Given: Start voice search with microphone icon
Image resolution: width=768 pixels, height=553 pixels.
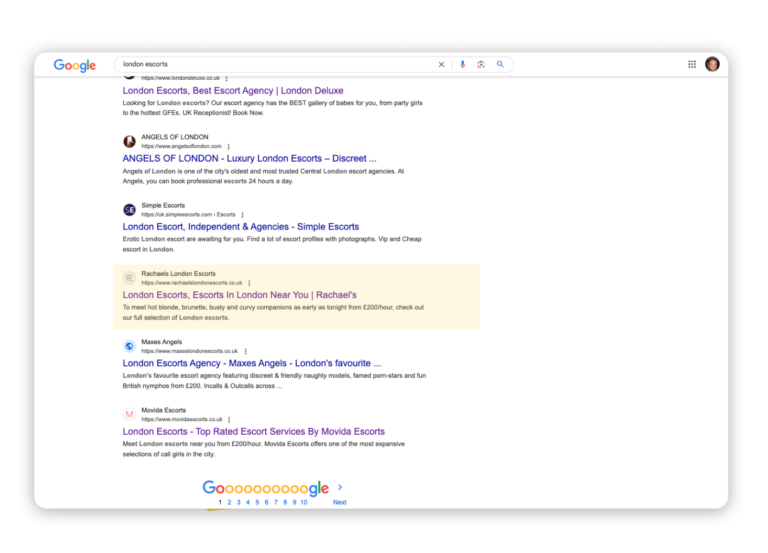Looking at the screenshot, I should [462, 64].
